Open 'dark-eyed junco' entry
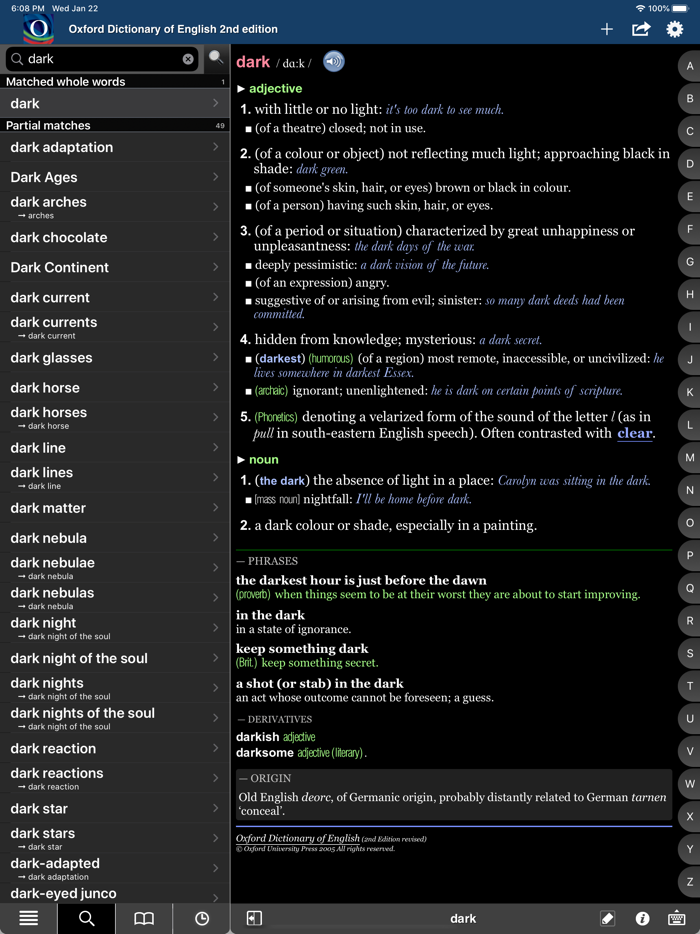This screenshot has height=934, width=700. pos(114,893)
